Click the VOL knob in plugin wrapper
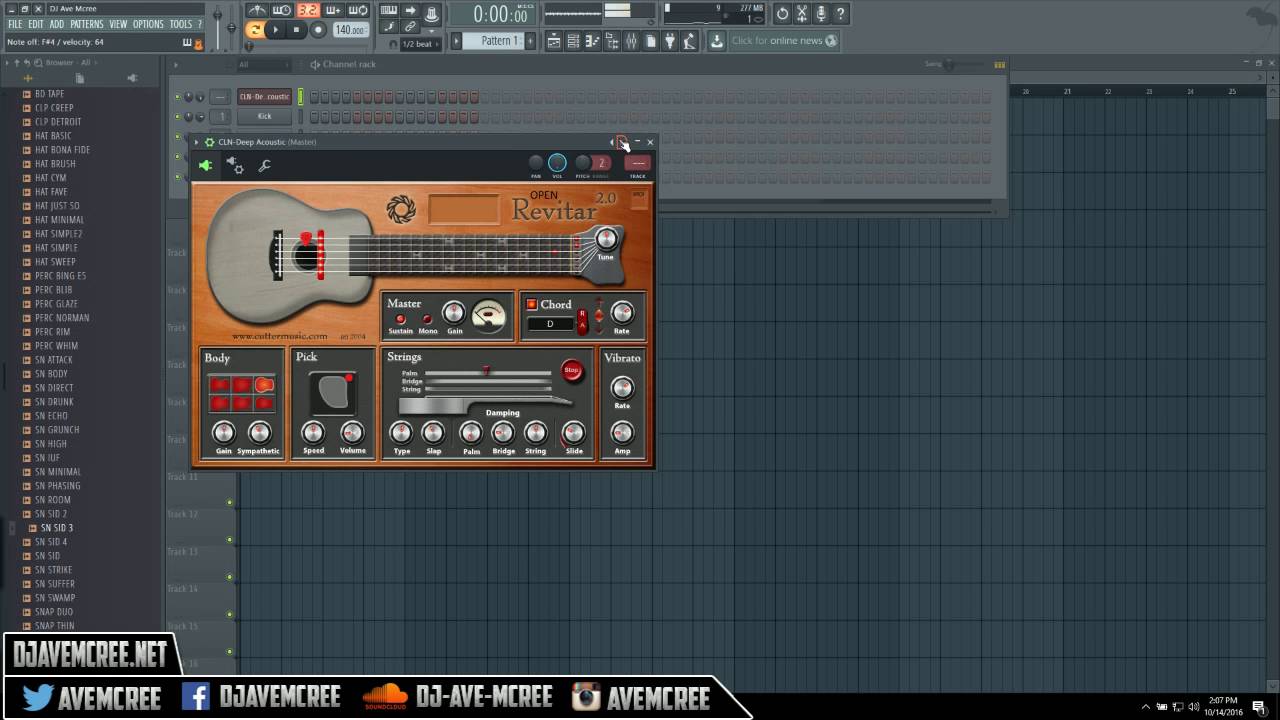Screen dimensions: 1280x720 (x=557, y=163)
